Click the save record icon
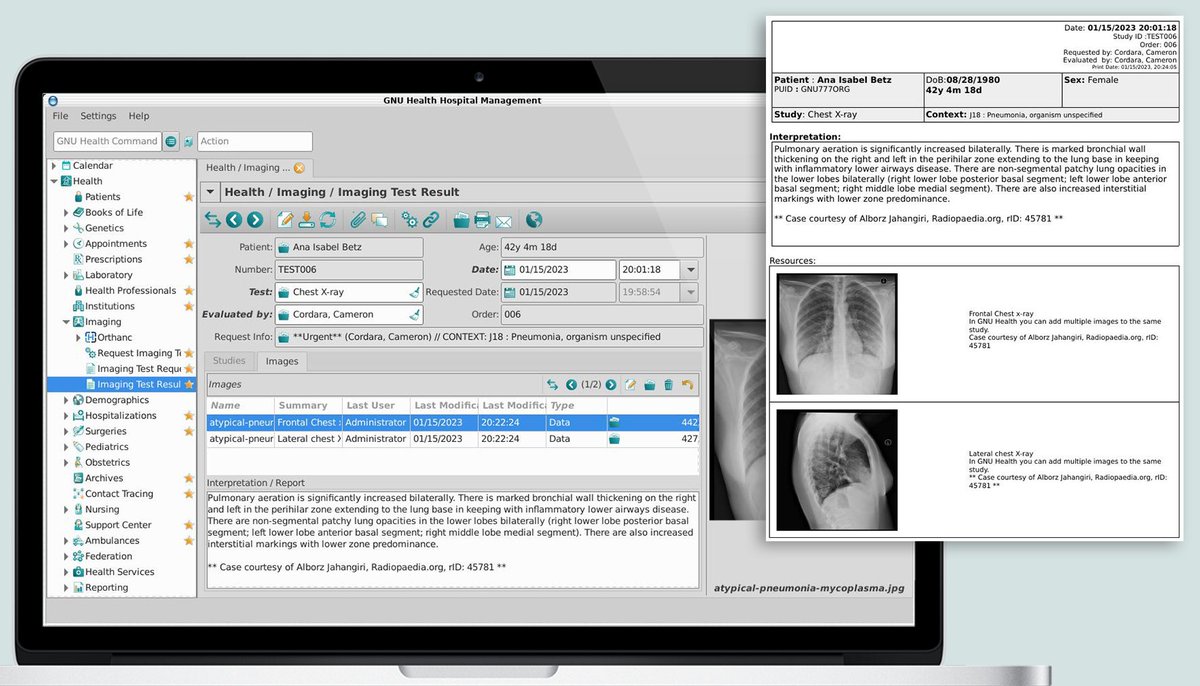The image size is (1200, 686). tap(306, 219)
